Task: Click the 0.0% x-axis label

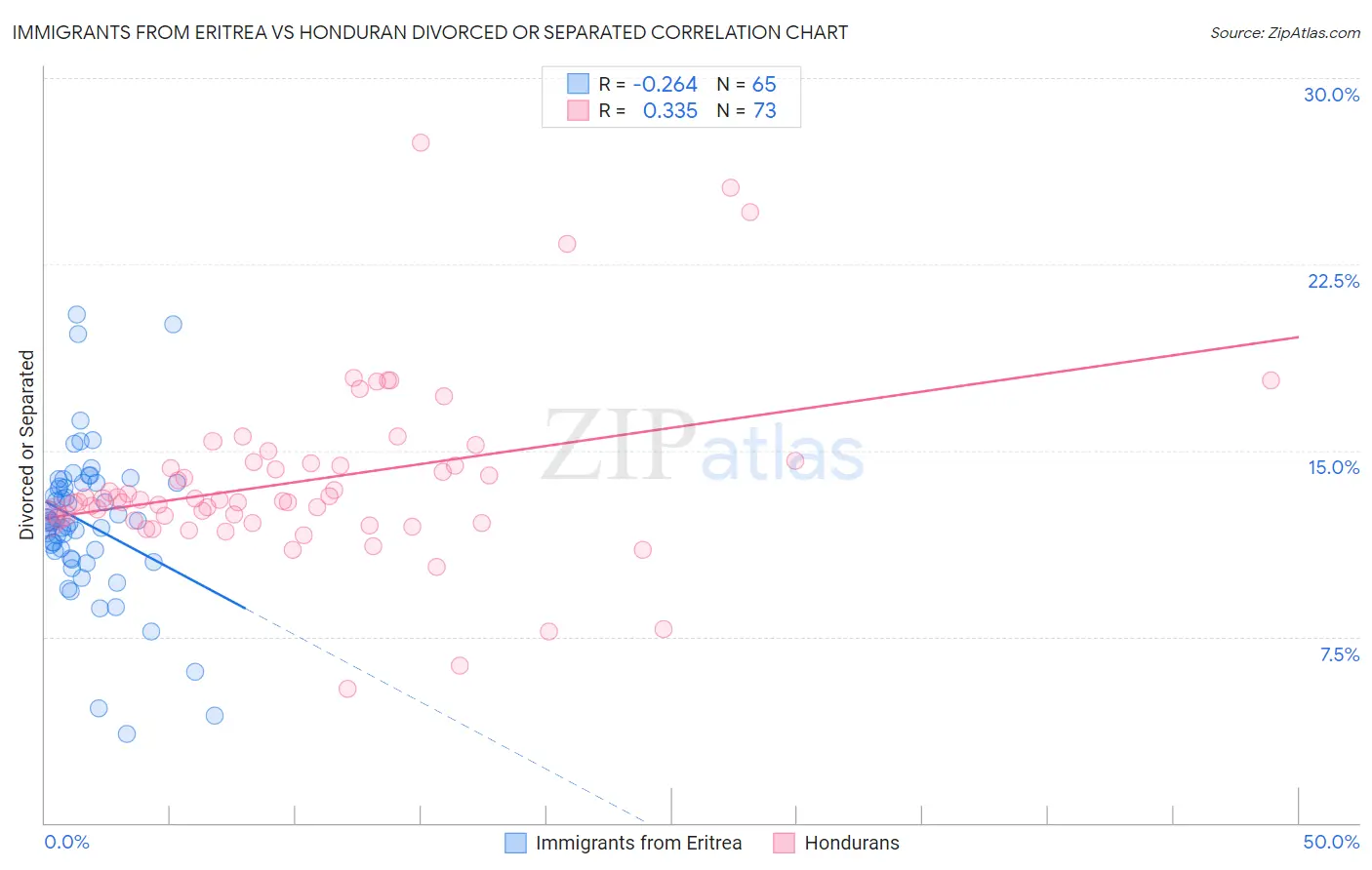Action: coord(67,842)
